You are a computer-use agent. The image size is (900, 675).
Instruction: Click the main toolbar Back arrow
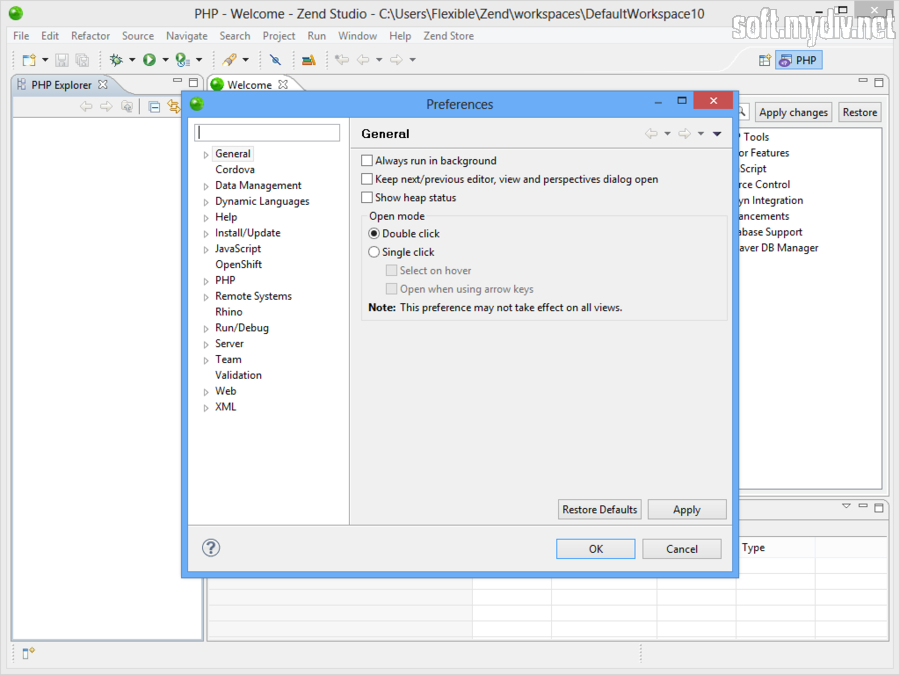click(363, 60)
